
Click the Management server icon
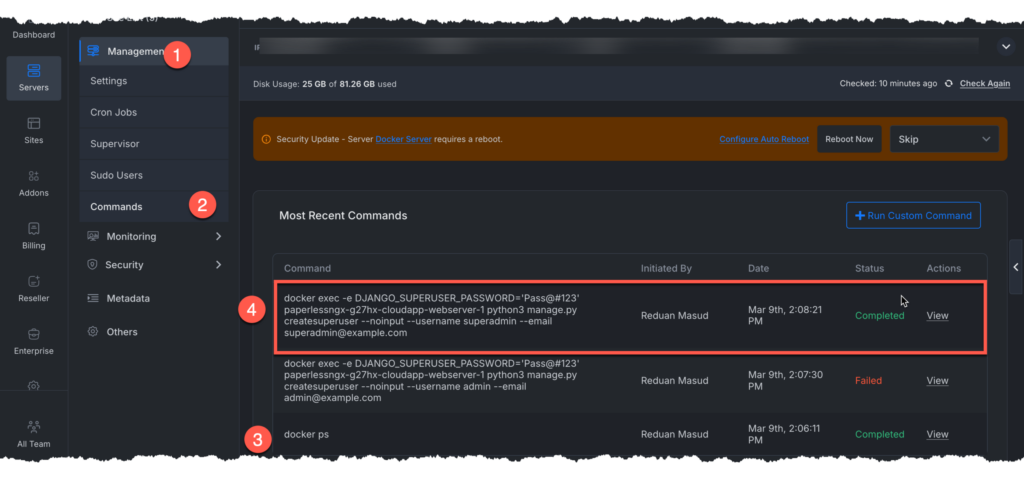tap(93, 51)
